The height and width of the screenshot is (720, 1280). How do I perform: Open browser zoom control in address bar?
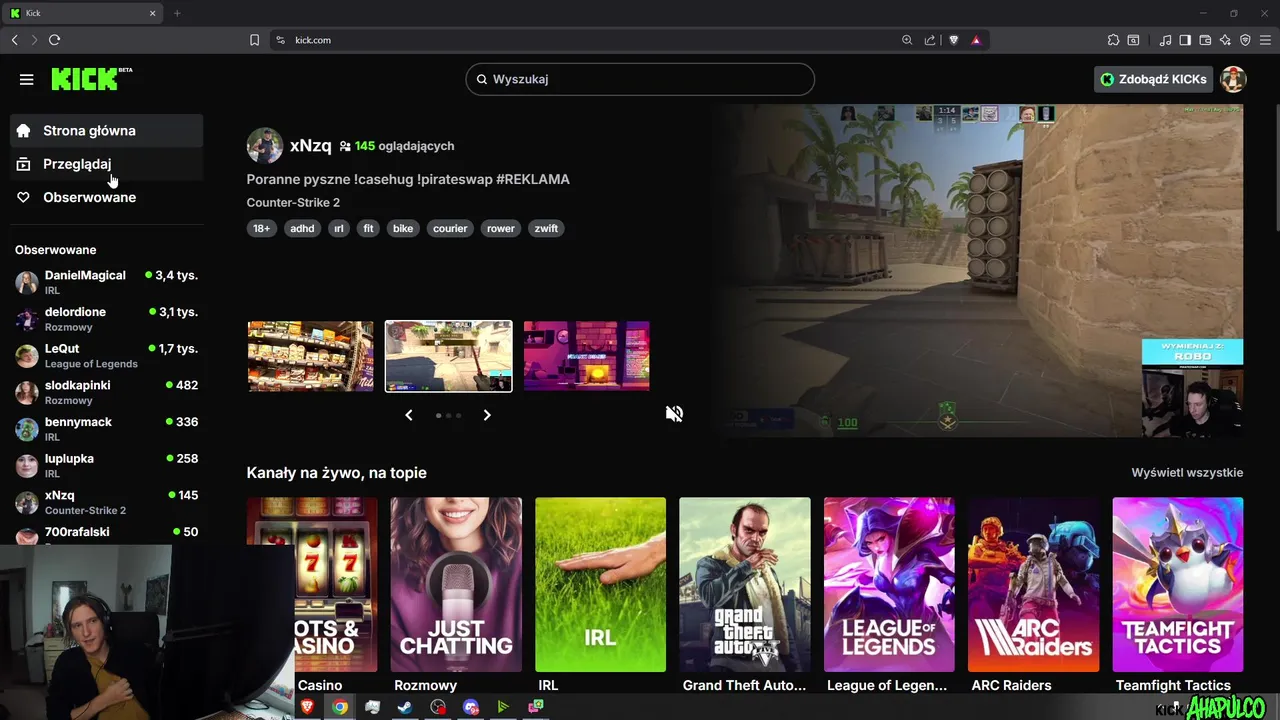pyautogui.click(x=907, y=40)
